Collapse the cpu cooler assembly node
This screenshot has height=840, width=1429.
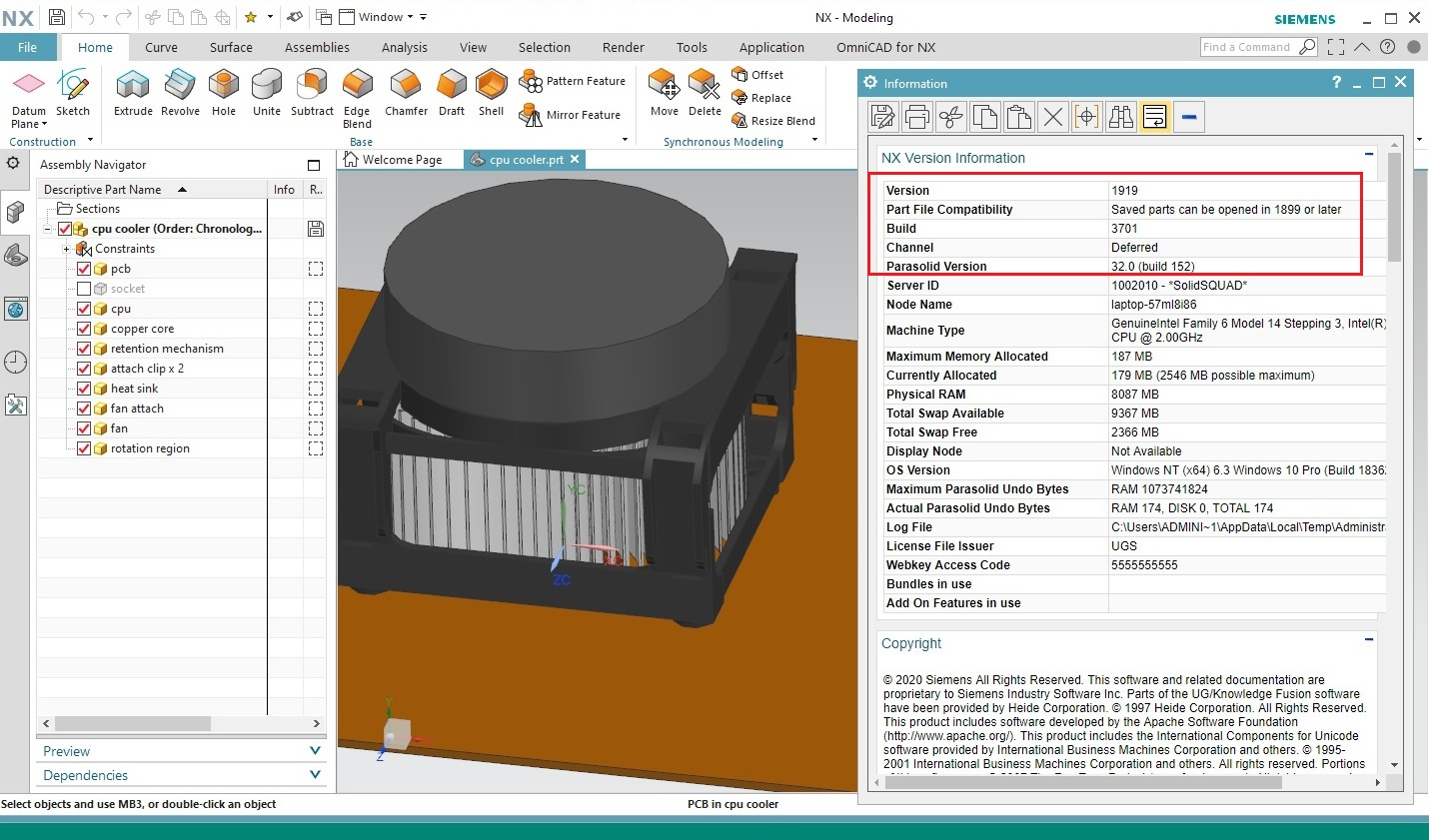click(x=47, y=229)
